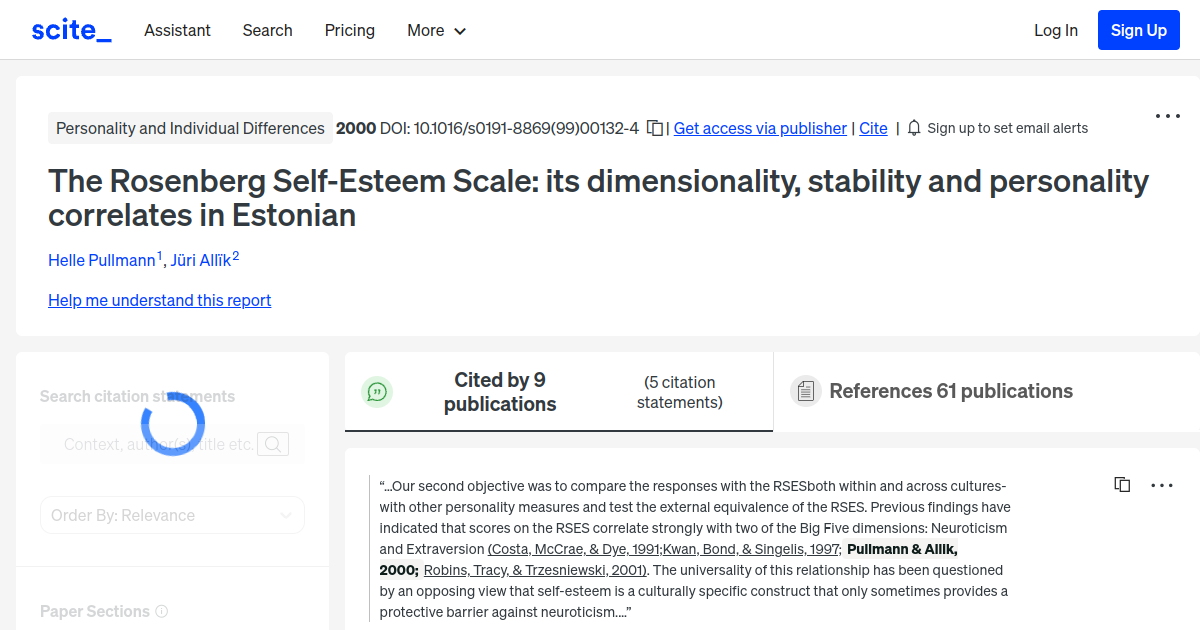Select the Cited by 9 publications tab
Viewport: 1200px width, 630px height.
pos(500,391)
